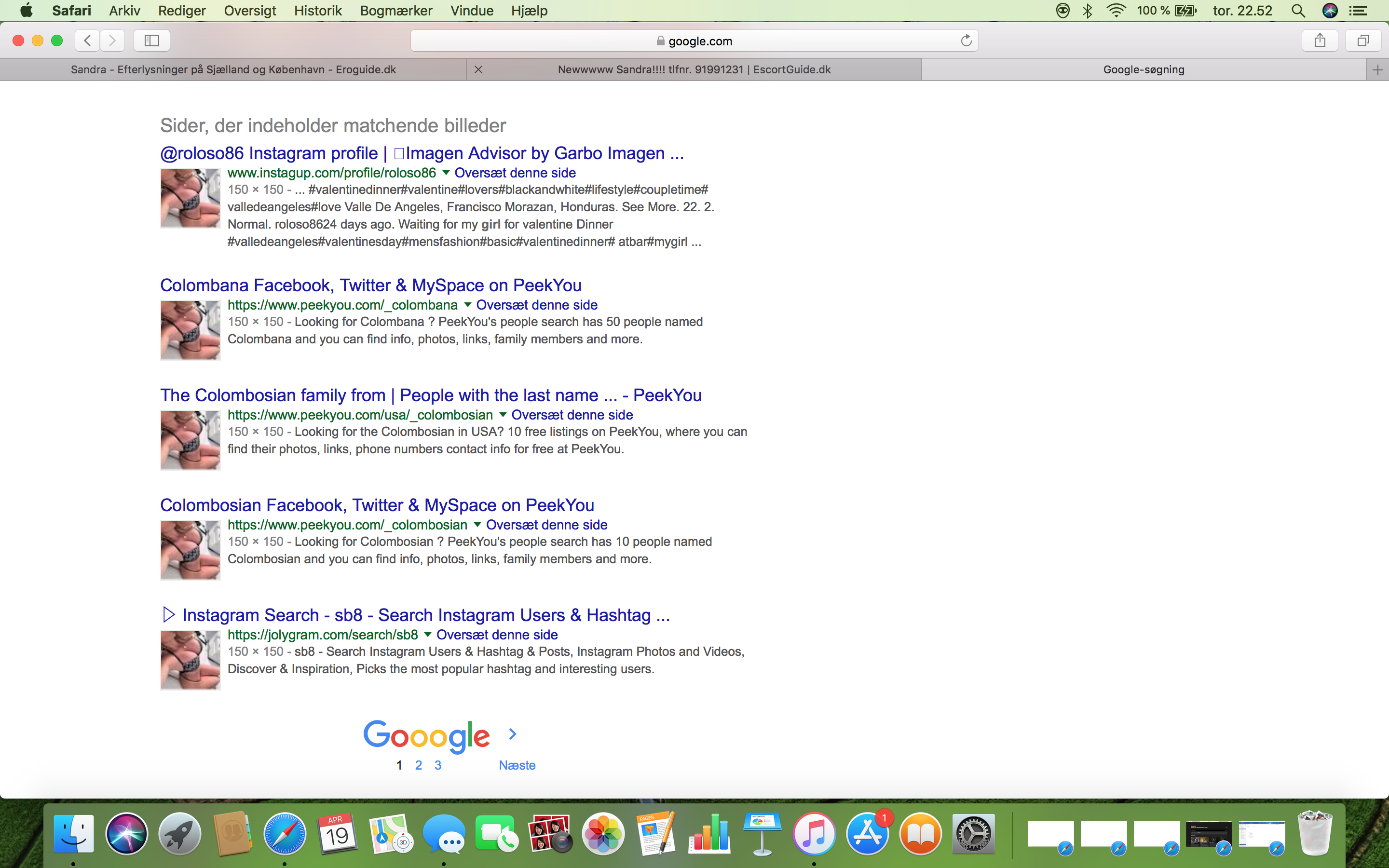The image size is (1389, 868).
Task: Expand dropdown arrow next to peekyou.com/_colombana URL
Action: [x=467, y=305]
